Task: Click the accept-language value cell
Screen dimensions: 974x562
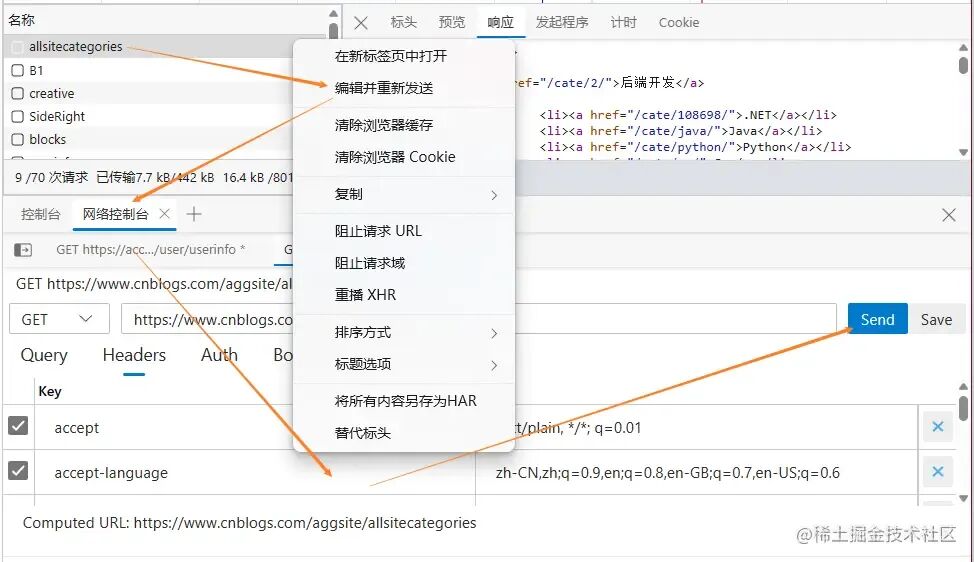Action: pos(696,473)
